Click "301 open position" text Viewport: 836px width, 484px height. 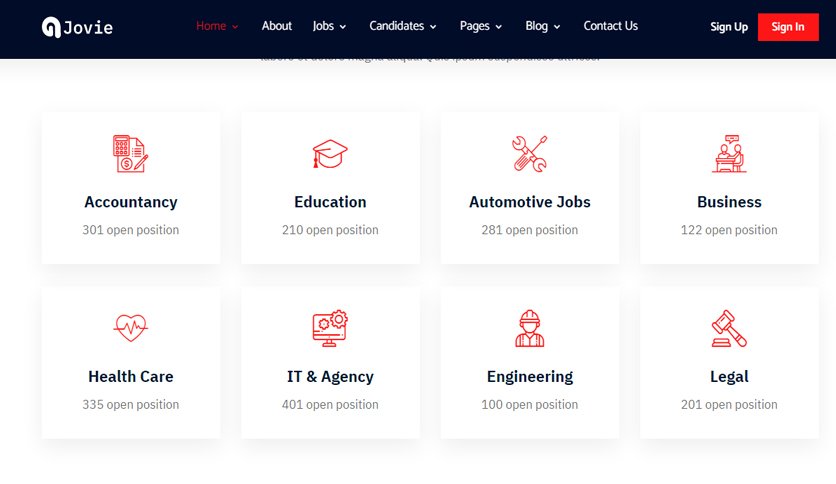[x=131, y=230]
